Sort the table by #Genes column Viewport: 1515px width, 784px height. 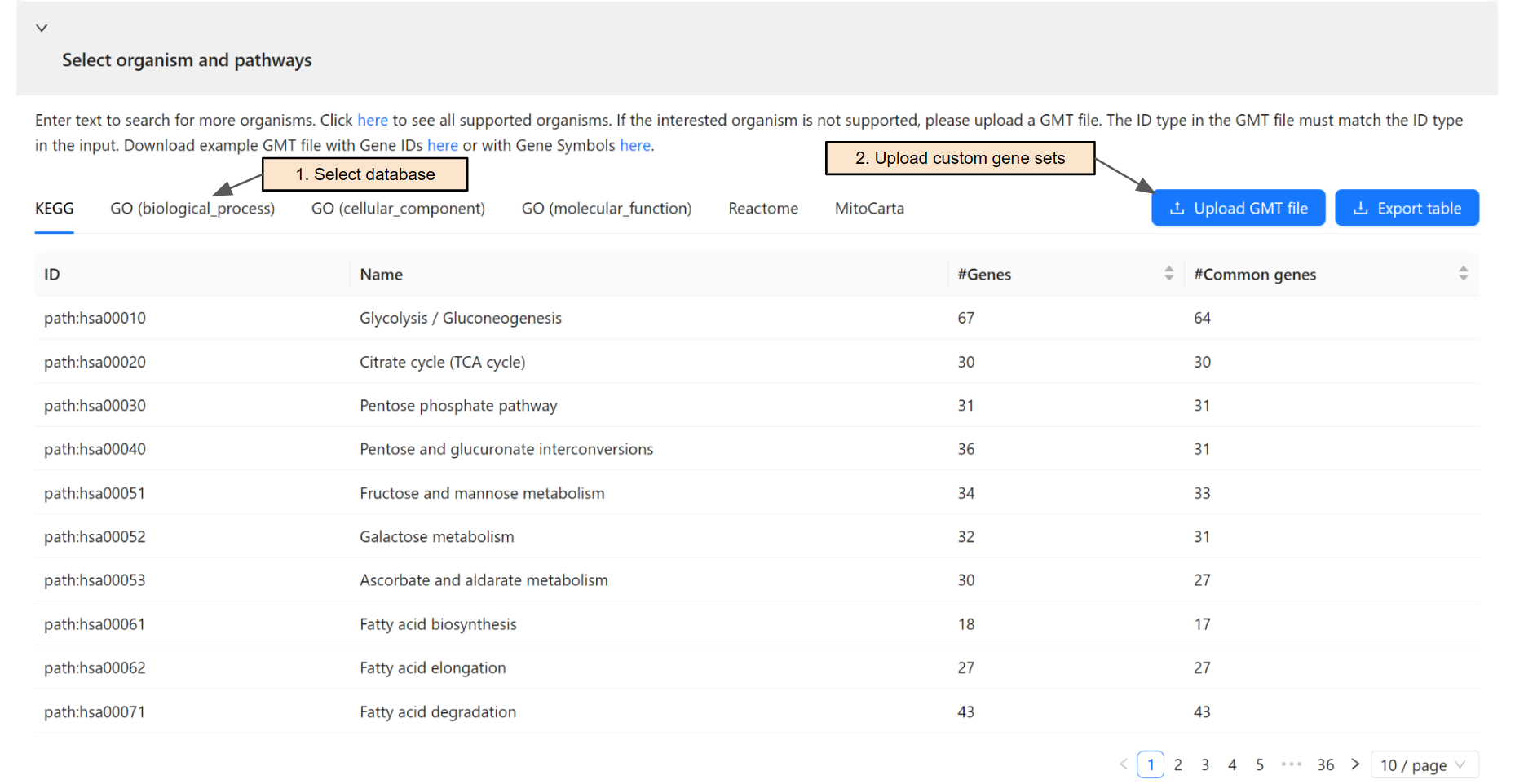coord(1169,274)
